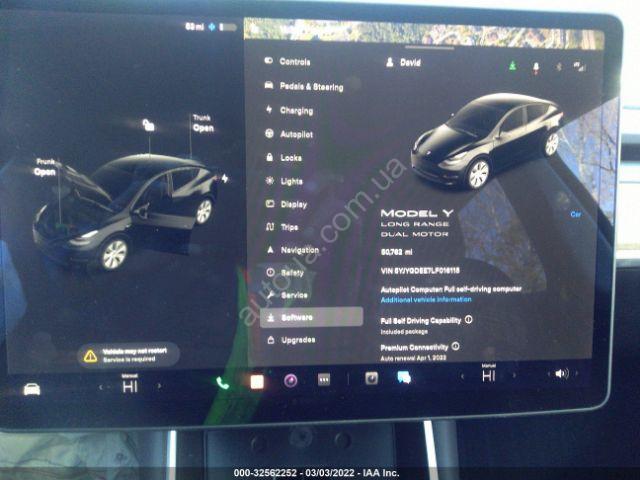Image resolution: width=640 pixels, height=480 pixels.
Task: Tap the charge port lightning bolt icon
Action: point(225,178)
